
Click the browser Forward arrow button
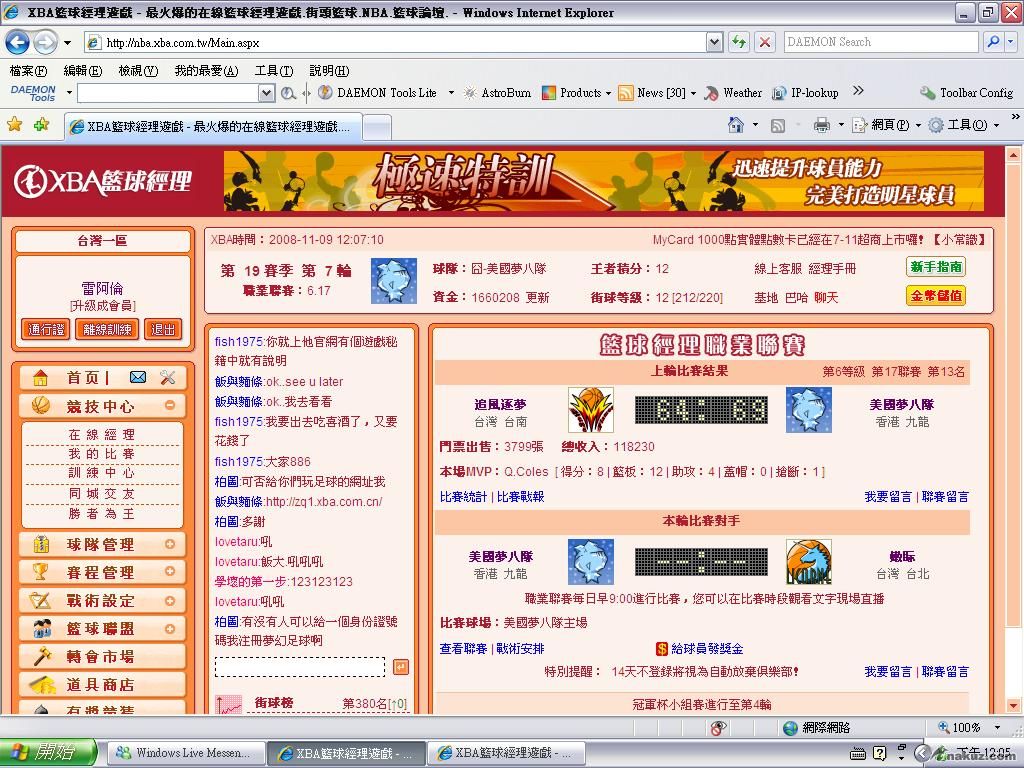coord(44,42)
